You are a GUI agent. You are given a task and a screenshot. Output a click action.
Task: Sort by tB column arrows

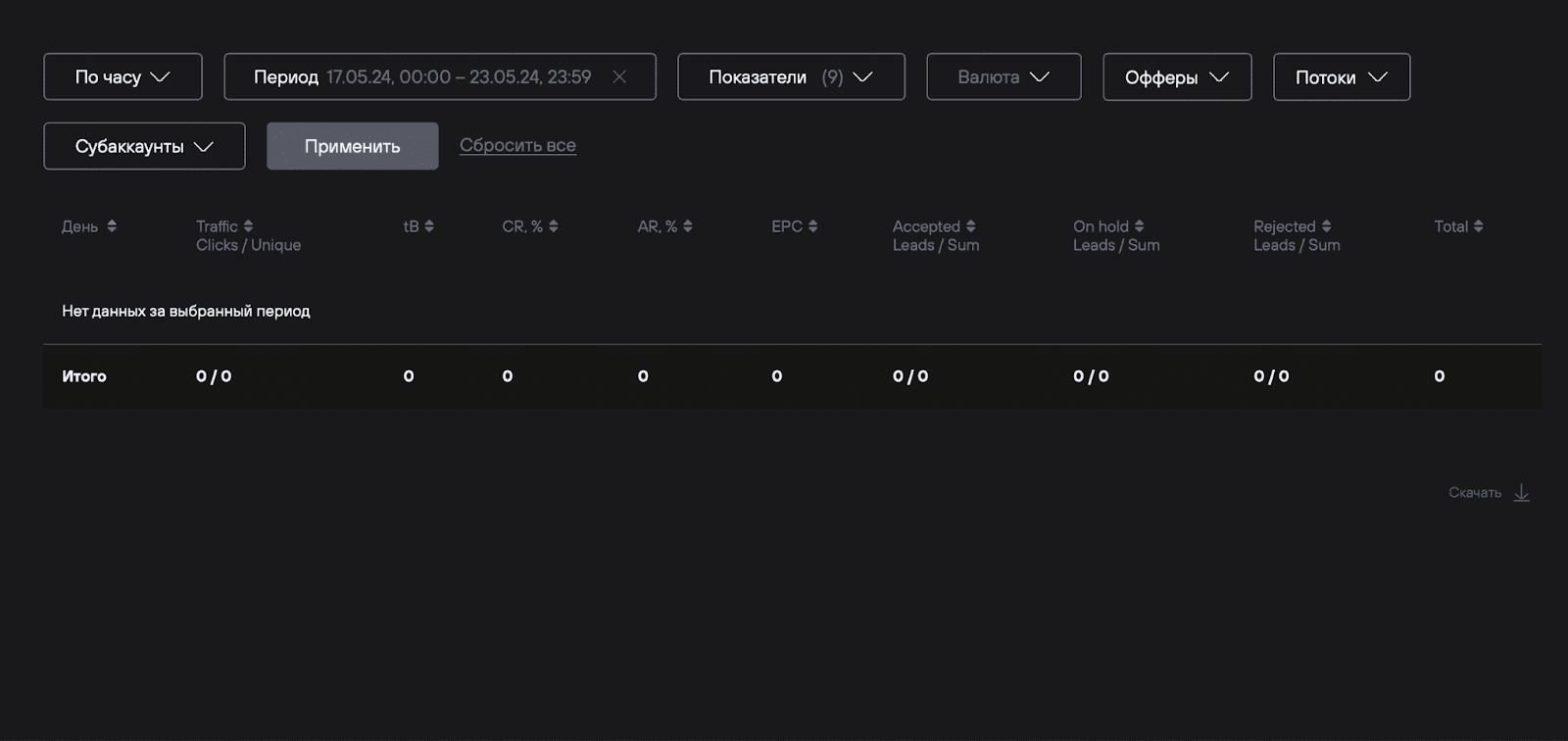429,226
